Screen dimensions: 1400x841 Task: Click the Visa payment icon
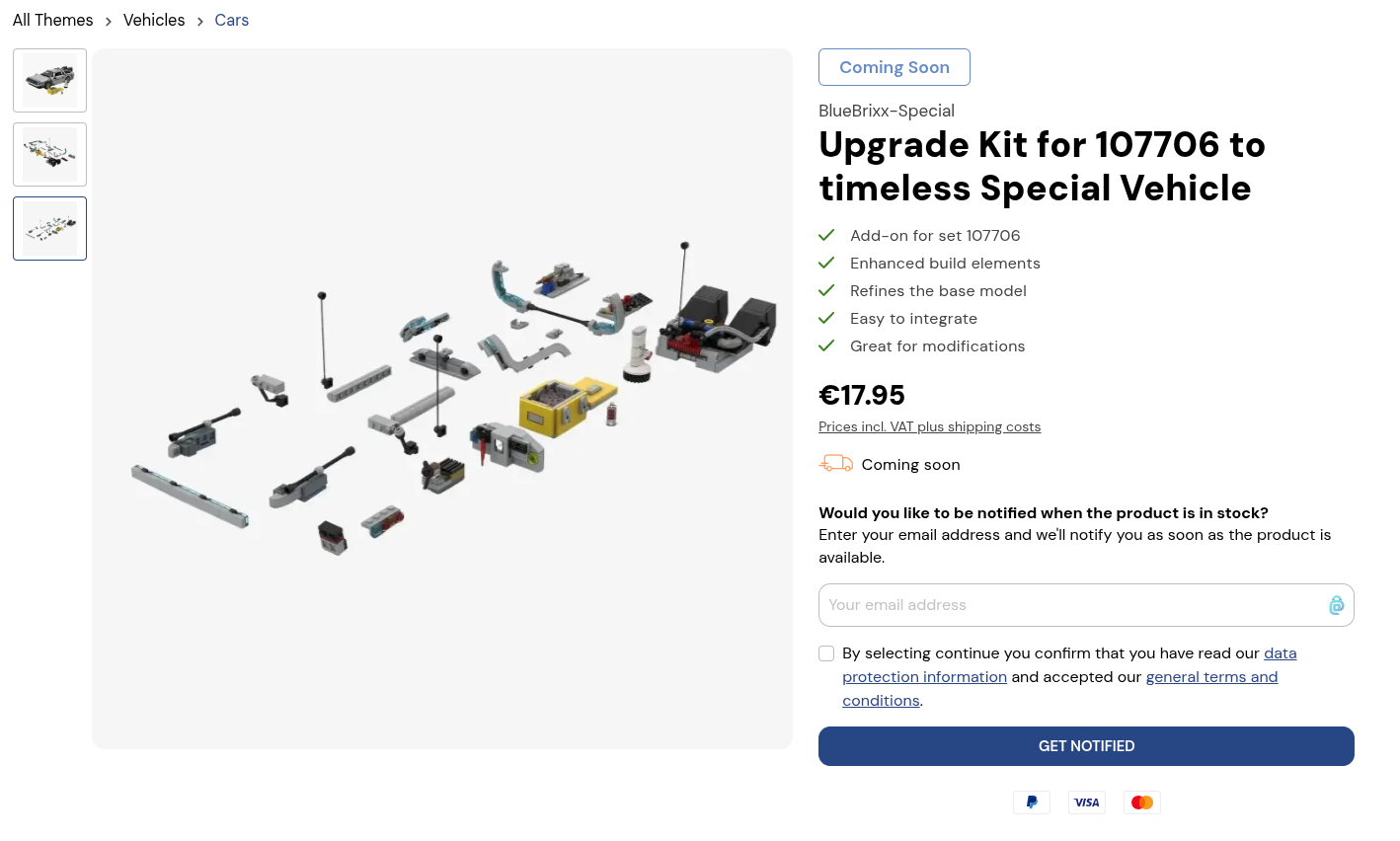(x=1086, y=803)
